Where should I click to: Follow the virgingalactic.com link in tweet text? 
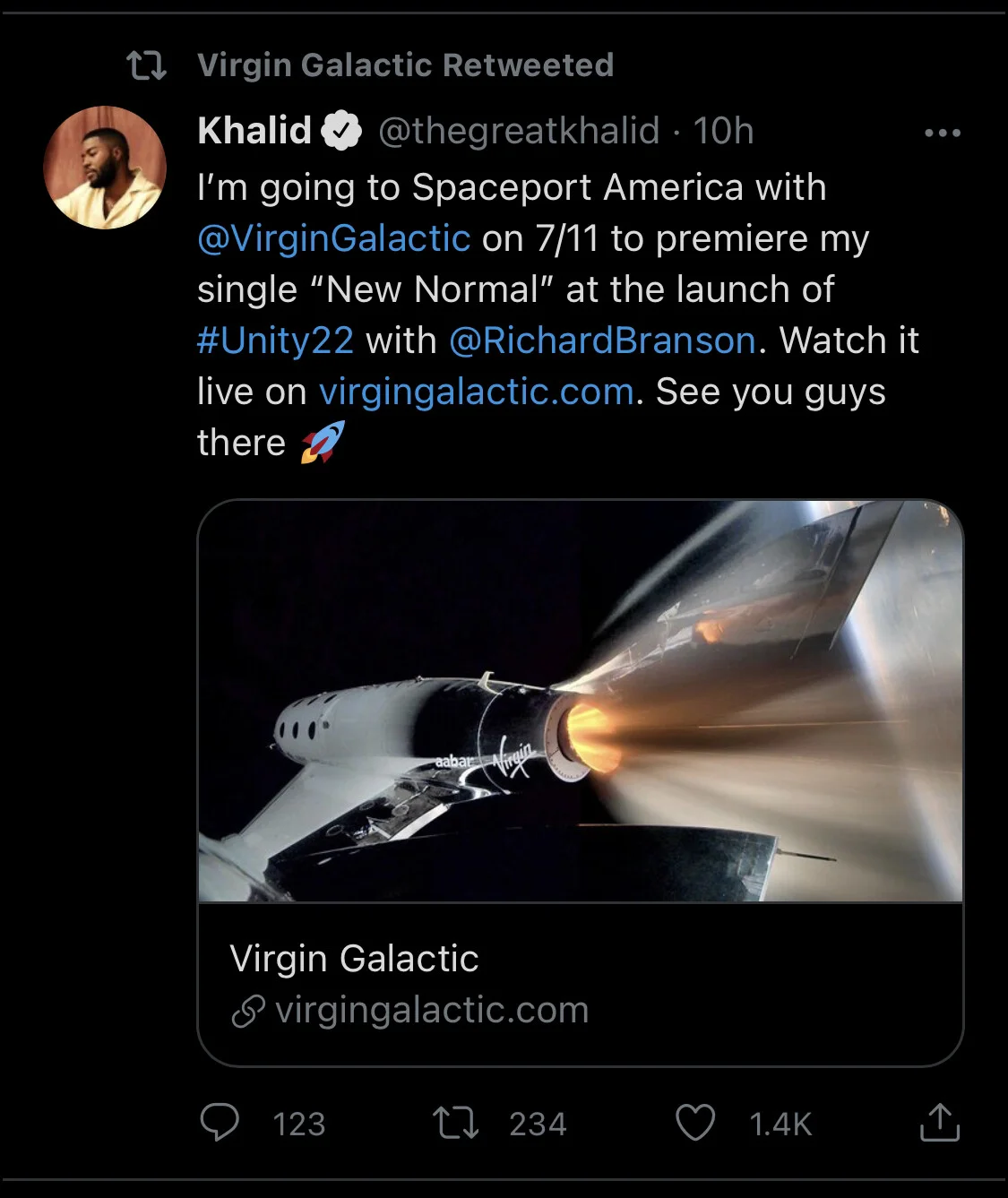[x=477, y=392]
